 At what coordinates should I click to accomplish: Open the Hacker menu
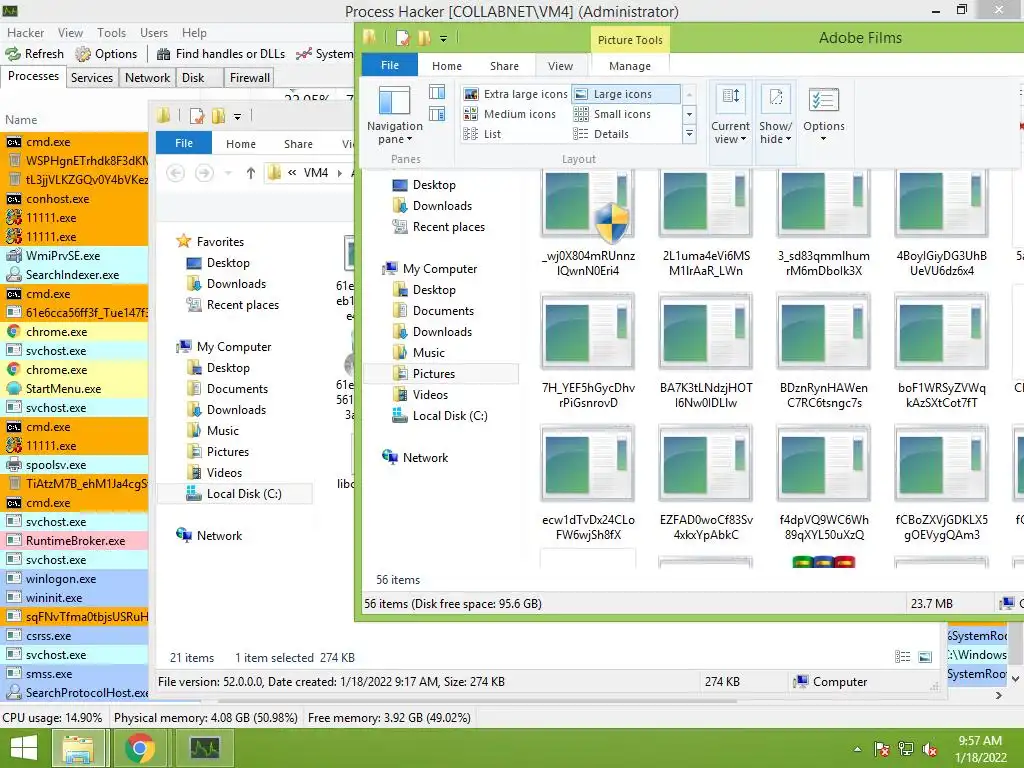tap(25, 33)
